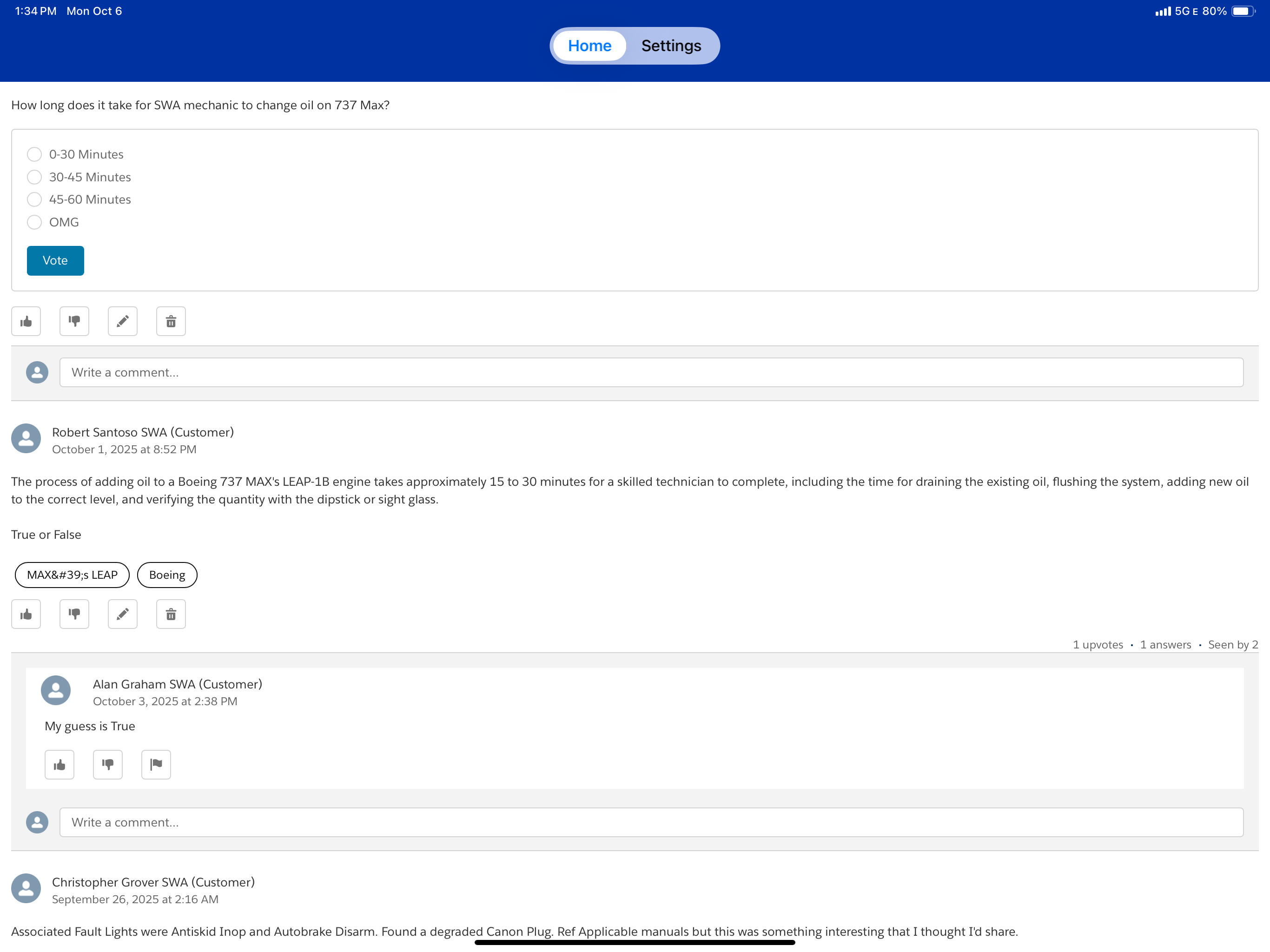Open the MAX&#39;s LEAP topic tag
Screen dimensions: 1270x952
pos(73,575)
